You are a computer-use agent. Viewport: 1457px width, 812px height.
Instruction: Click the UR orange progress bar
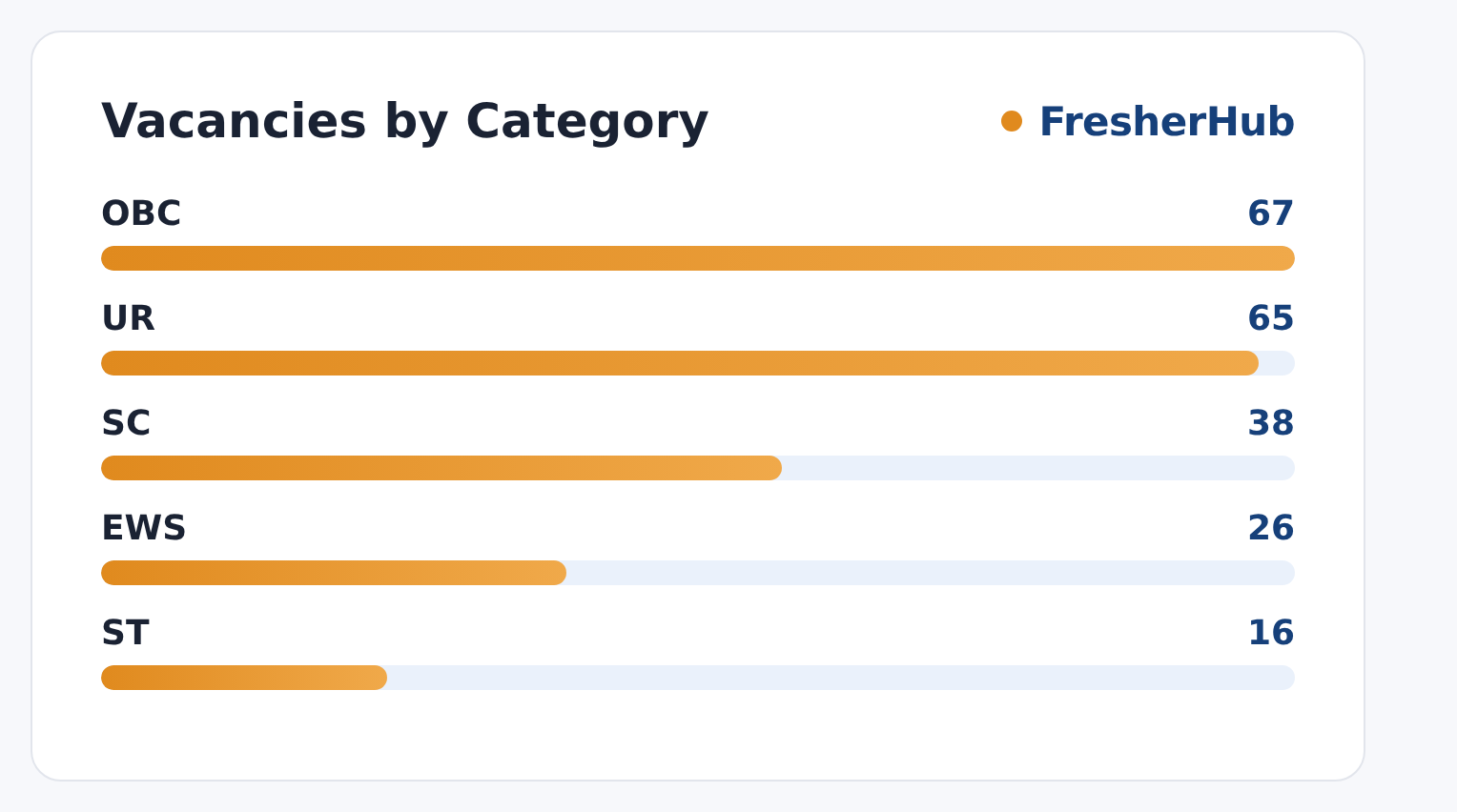coord(680,363)
